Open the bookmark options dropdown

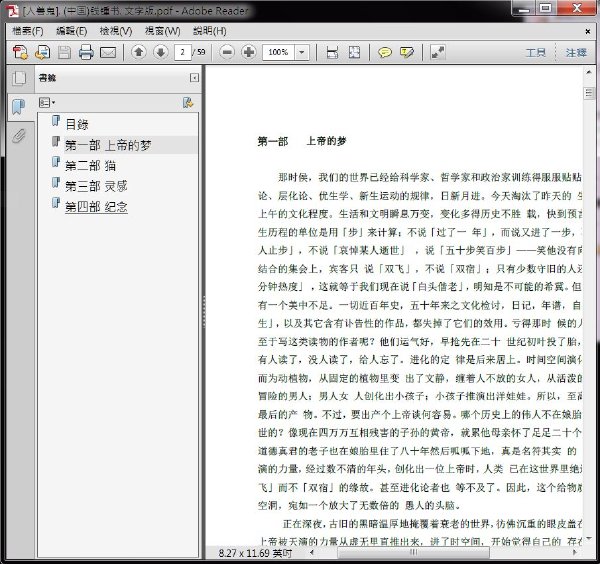coord(47,103)
